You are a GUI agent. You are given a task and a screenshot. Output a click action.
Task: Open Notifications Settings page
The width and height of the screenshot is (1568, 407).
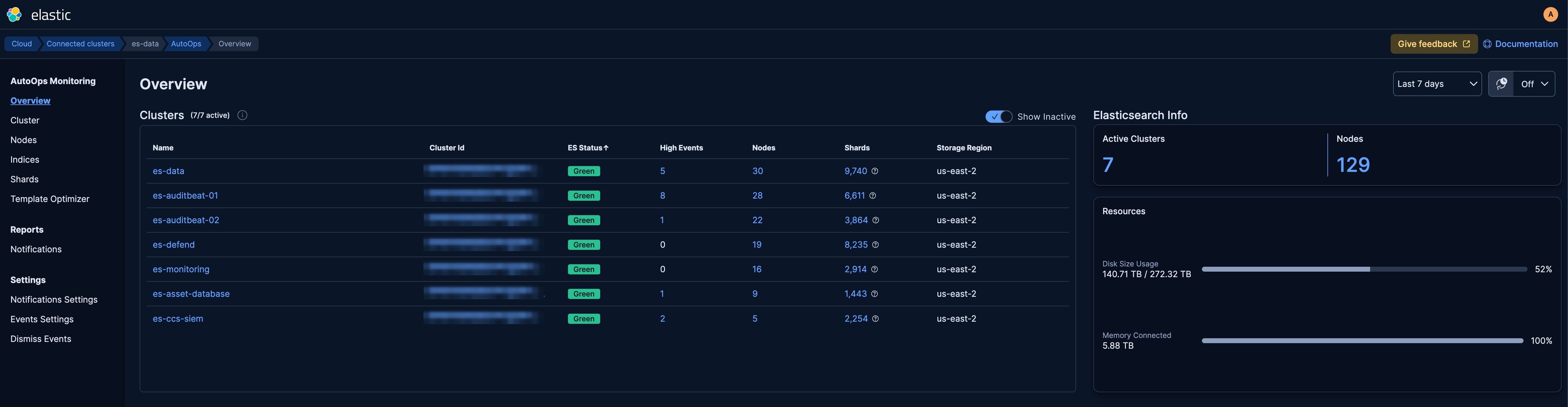click(54, 300)
